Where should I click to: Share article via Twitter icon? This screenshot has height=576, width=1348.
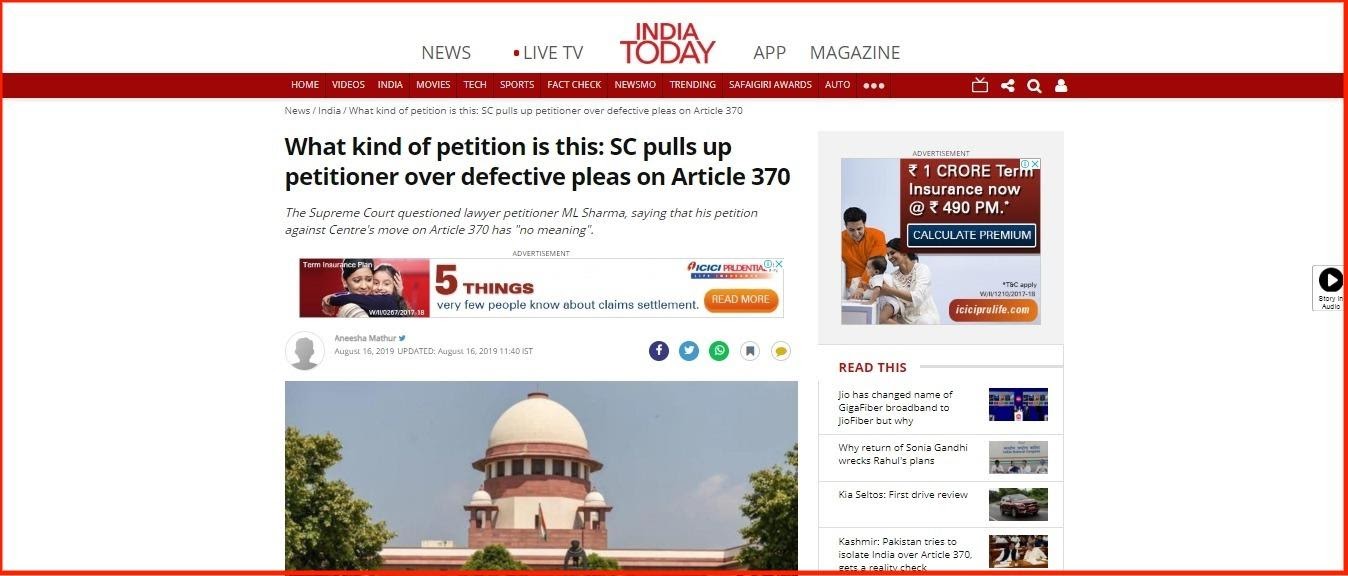[x=689, y=351]
